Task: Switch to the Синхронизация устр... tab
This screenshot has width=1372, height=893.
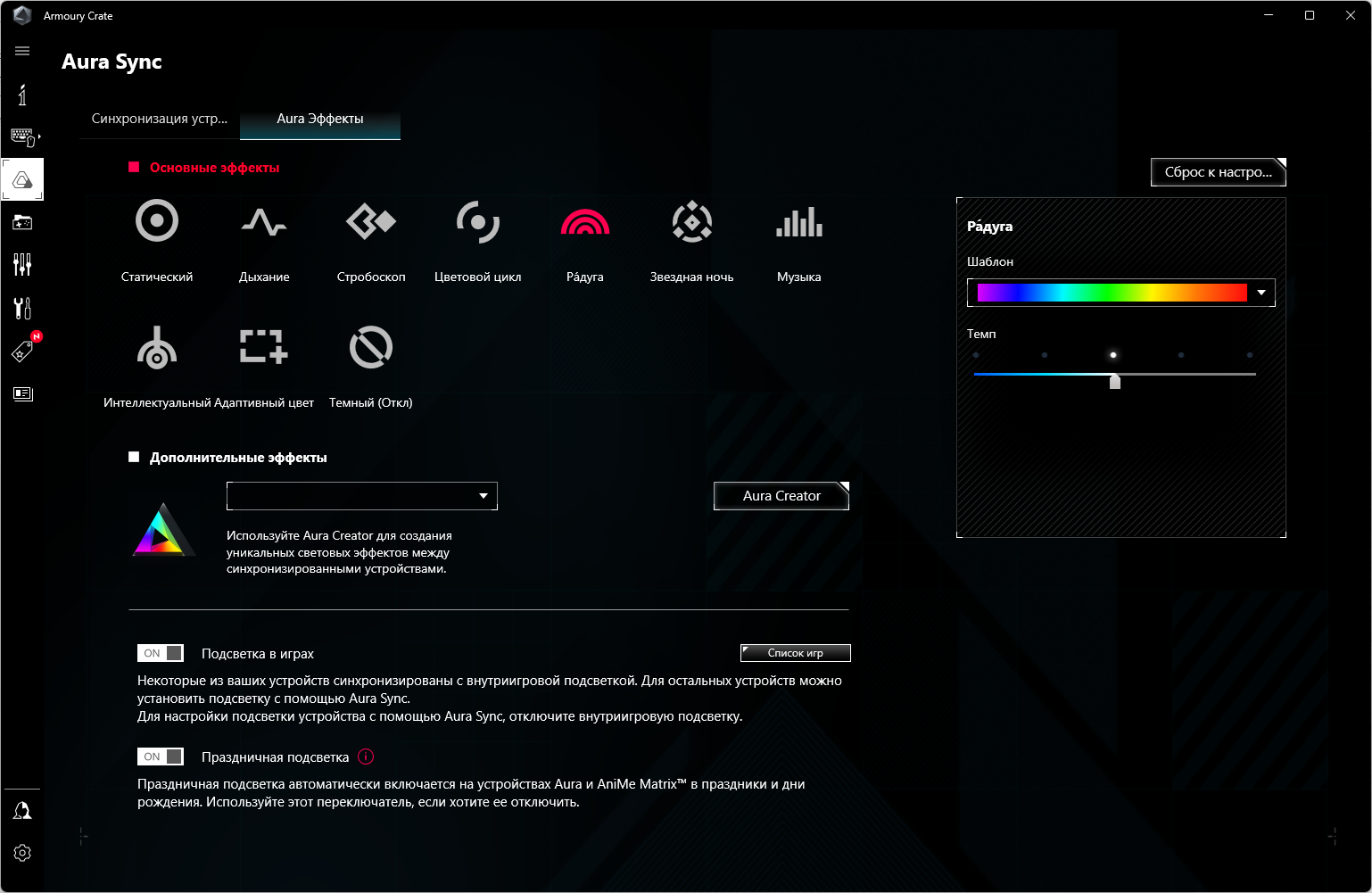Action: (160, 119)
